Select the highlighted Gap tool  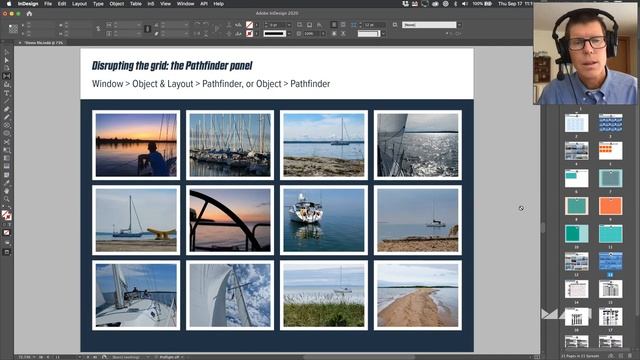(7, 76)
